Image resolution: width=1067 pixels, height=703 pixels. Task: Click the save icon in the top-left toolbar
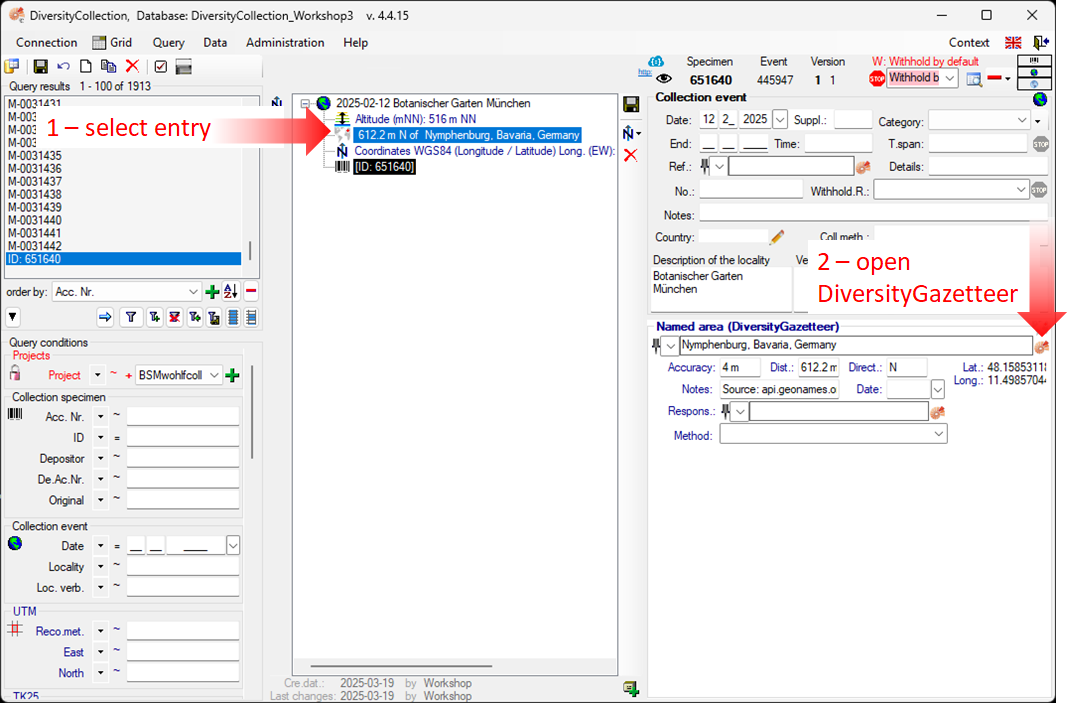tap(40, 66)
